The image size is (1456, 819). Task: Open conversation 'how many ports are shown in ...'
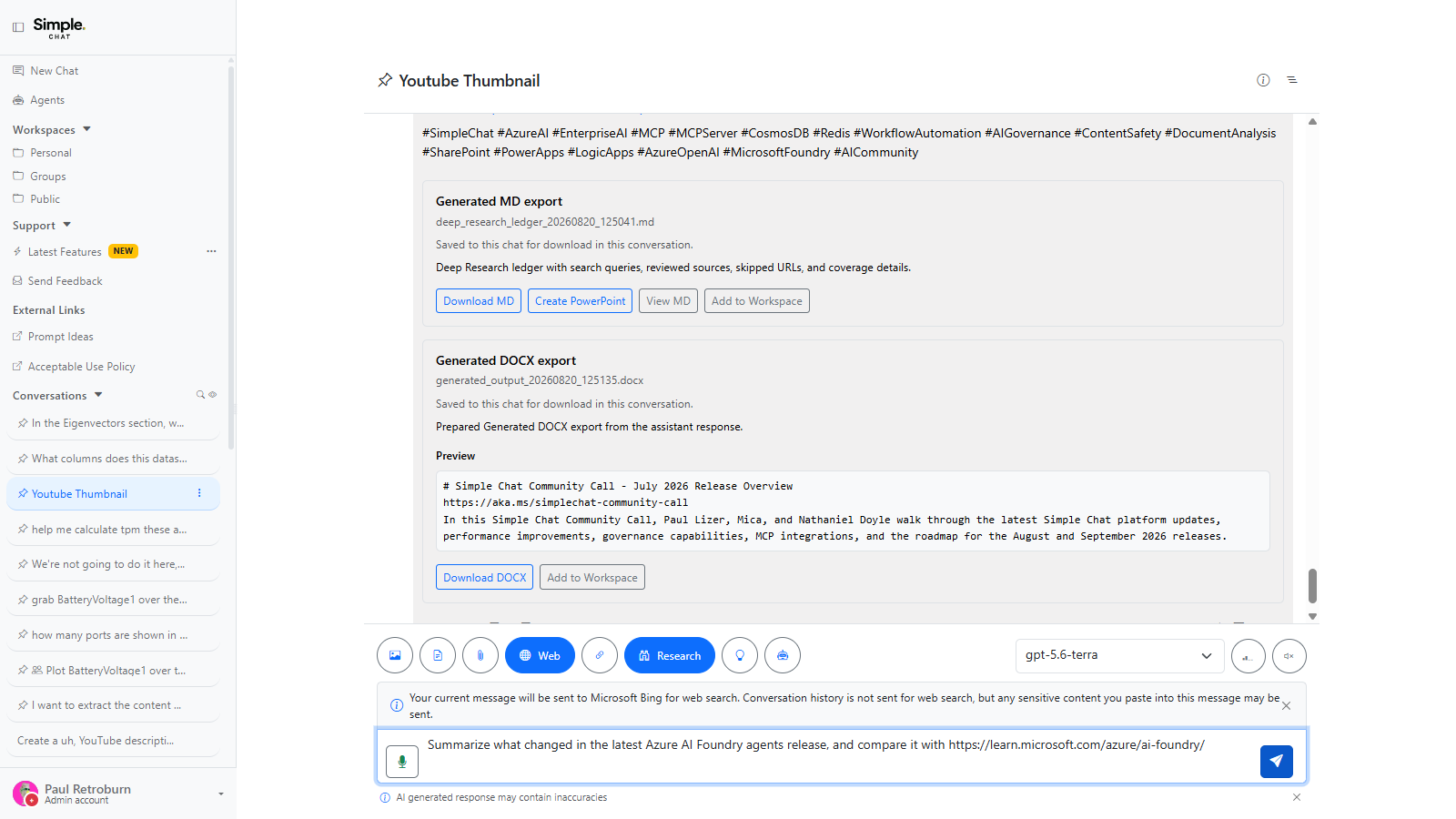[109, 635]
